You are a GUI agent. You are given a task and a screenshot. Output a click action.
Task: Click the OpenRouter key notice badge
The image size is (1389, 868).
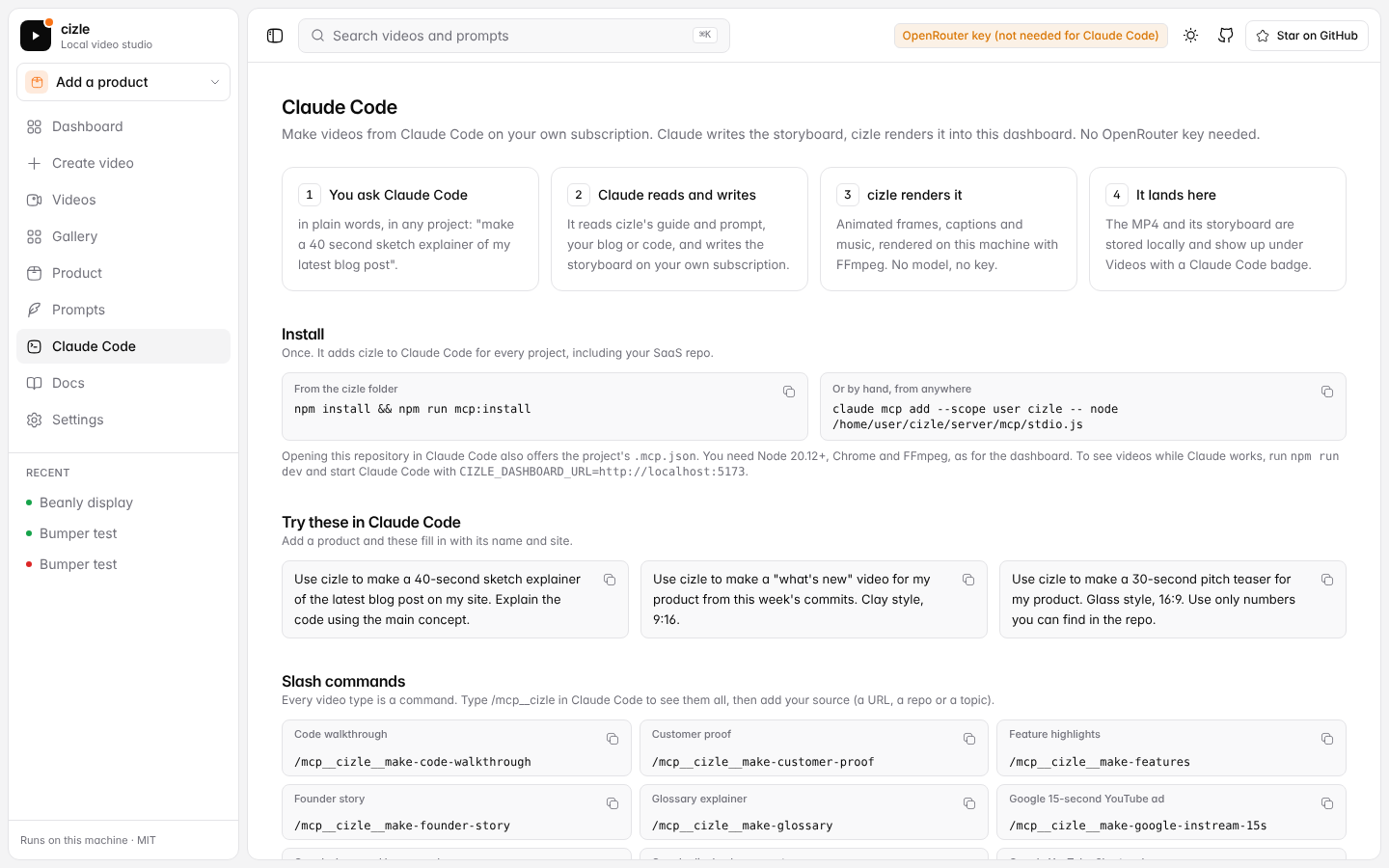[x=1030, y=36]
